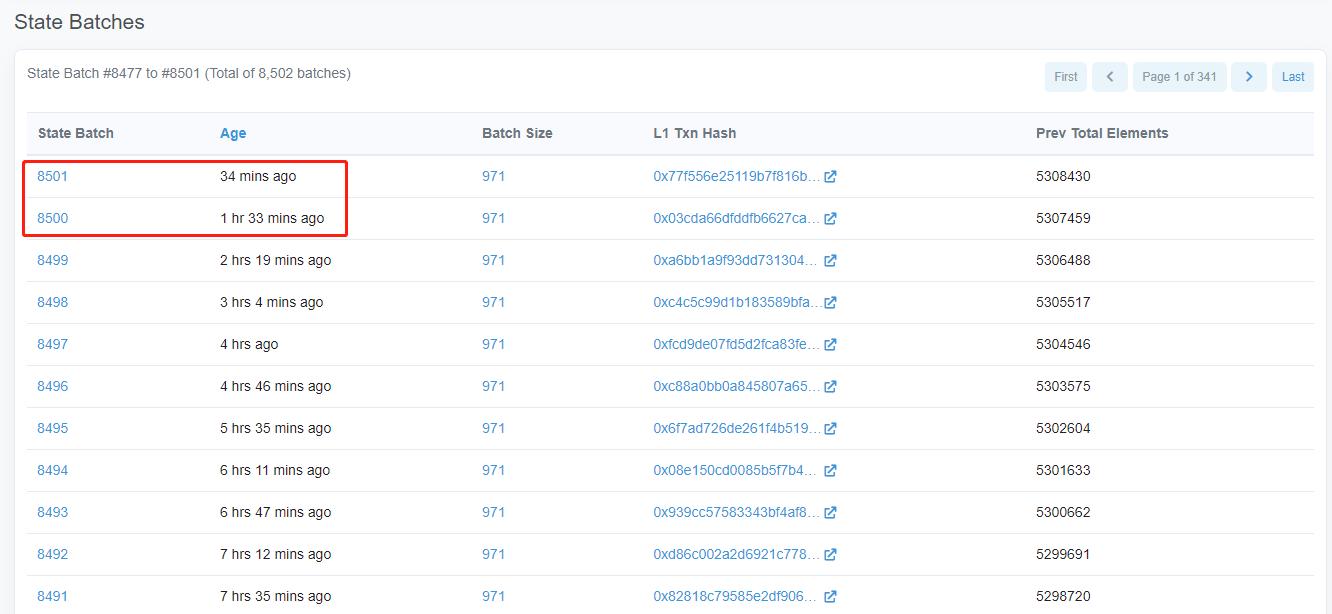Open state batch 8496 link
This screenshot has height=614, width=1332.
click(52, 386)
